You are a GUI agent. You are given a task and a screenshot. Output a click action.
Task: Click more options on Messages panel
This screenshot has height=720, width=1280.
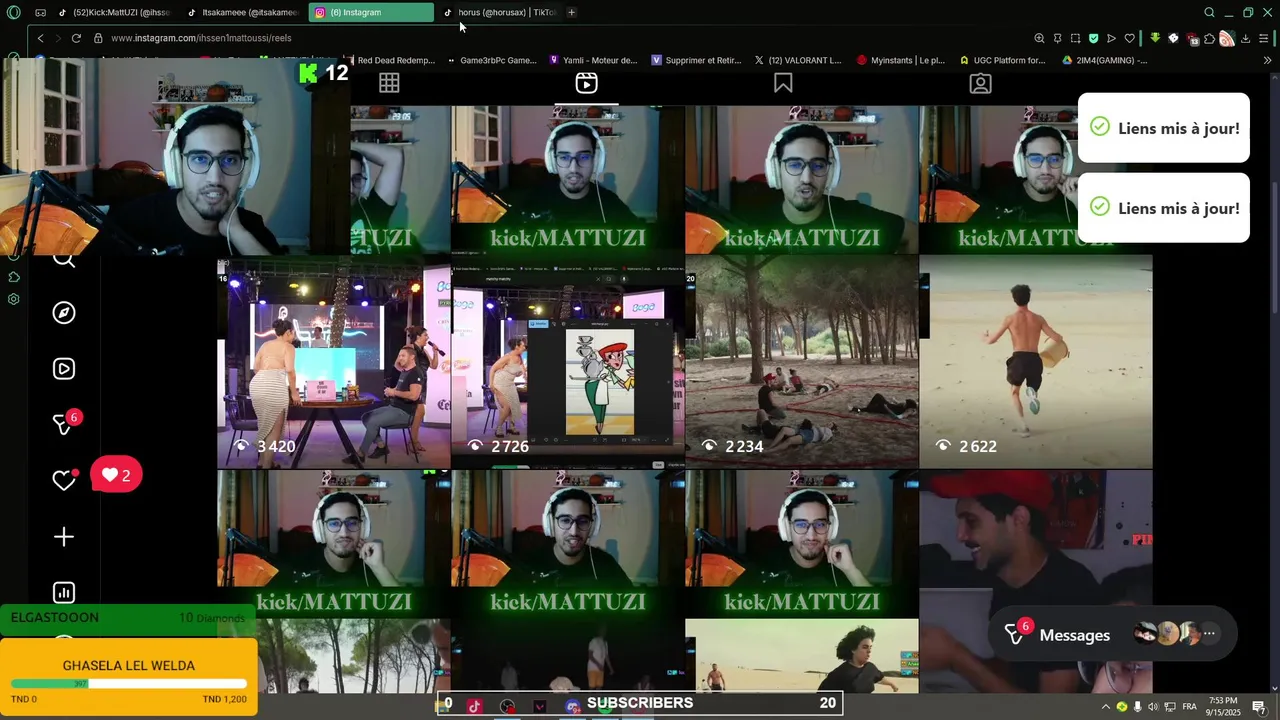pyautogui.click(x=1209, y=634)
